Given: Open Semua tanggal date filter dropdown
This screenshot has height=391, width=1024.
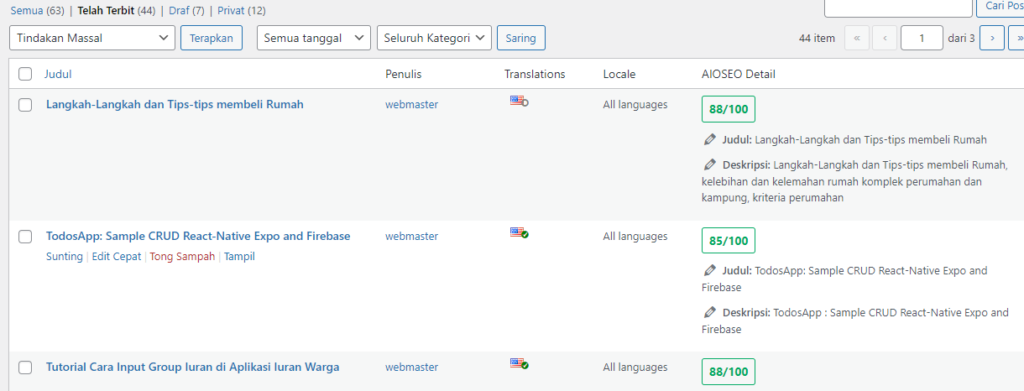Looking at the screenshot, I should click(314, 38).
